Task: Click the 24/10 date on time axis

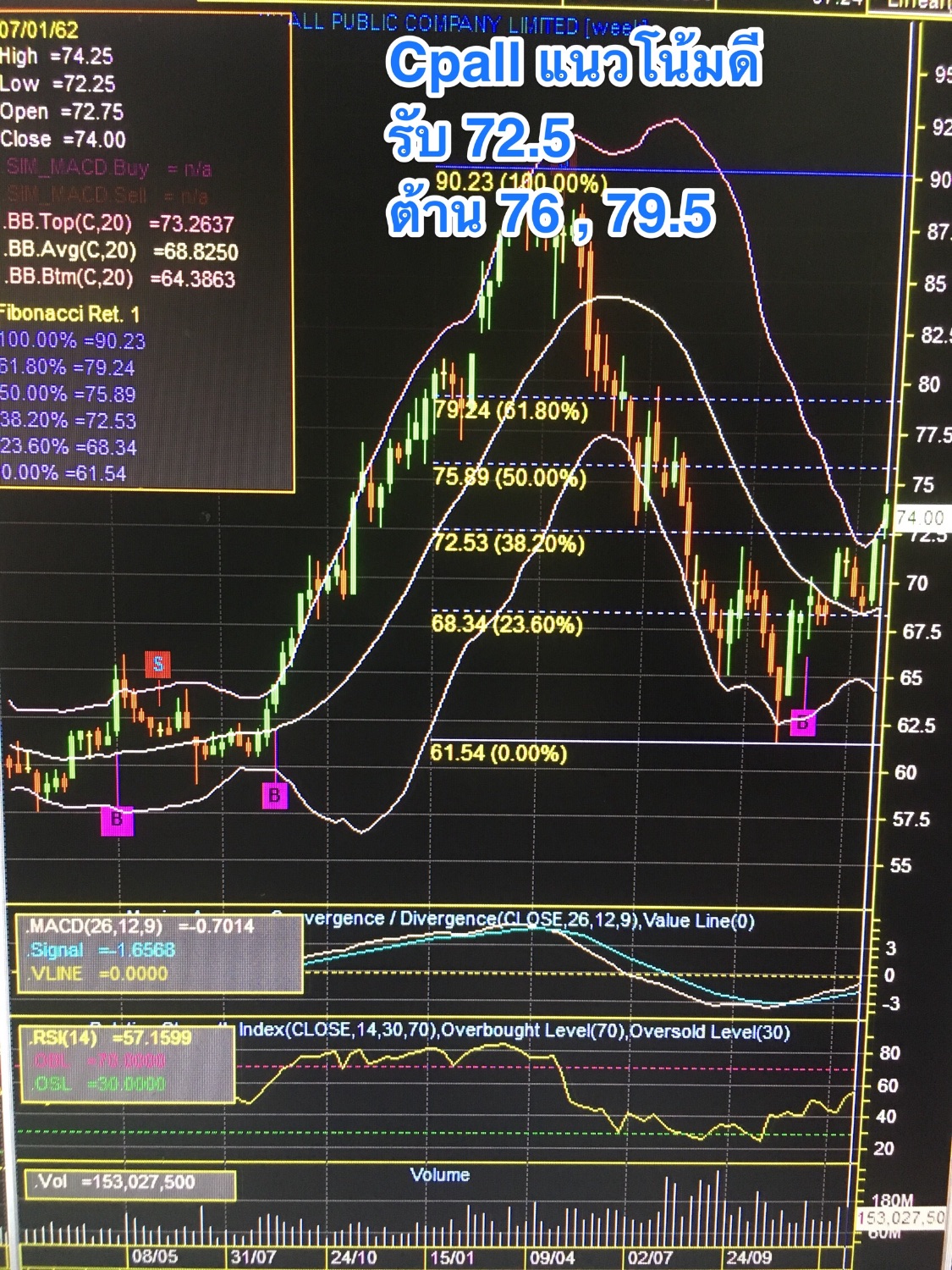Action: coord(354,1256)
